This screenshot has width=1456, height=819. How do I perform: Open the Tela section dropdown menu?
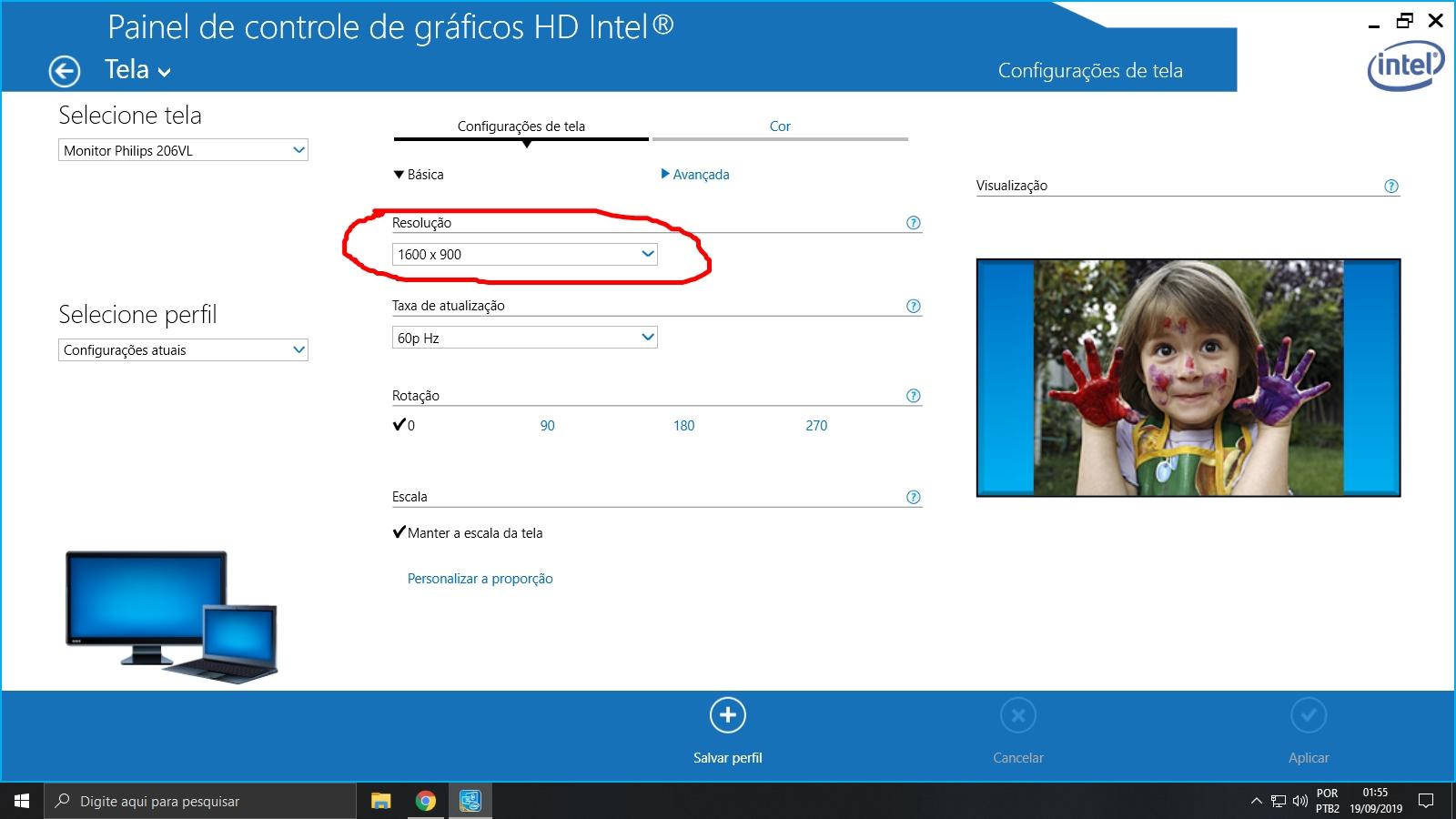tap(137, 70)
